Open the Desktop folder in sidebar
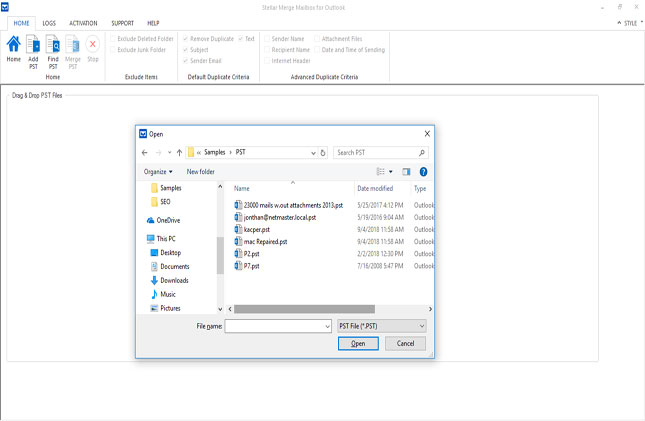Image resolution: width=645 pixels, height=421 pixels. pyautogui.click(x=166, y=253)
